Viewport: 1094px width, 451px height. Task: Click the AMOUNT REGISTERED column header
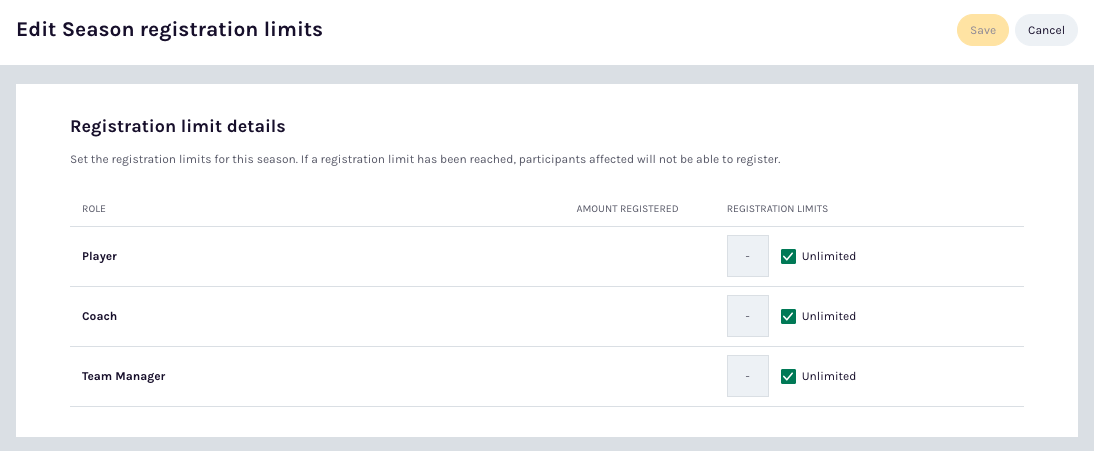tap(627, 209)
